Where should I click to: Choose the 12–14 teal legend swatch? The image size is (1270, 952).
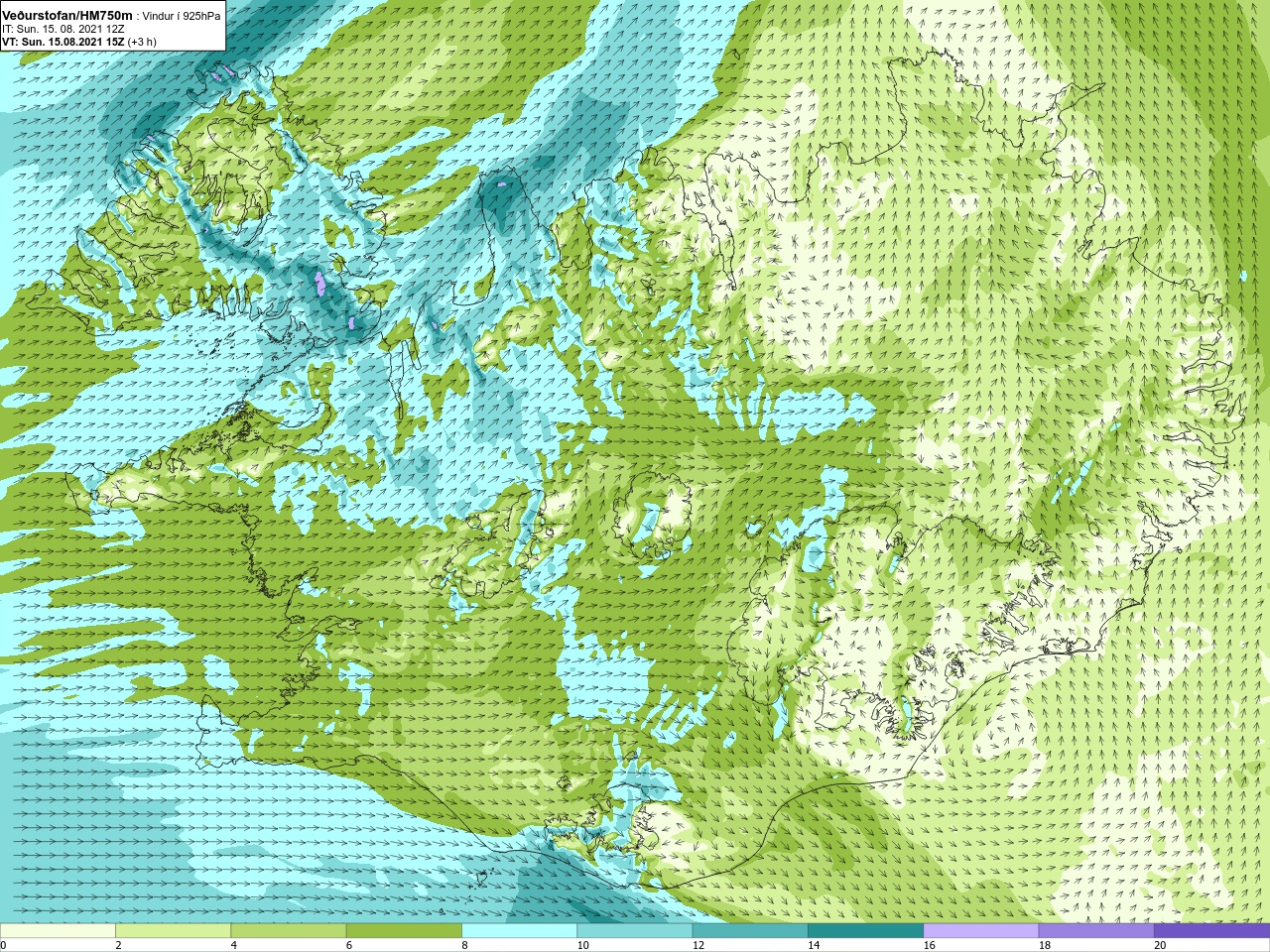pos(750,931)
